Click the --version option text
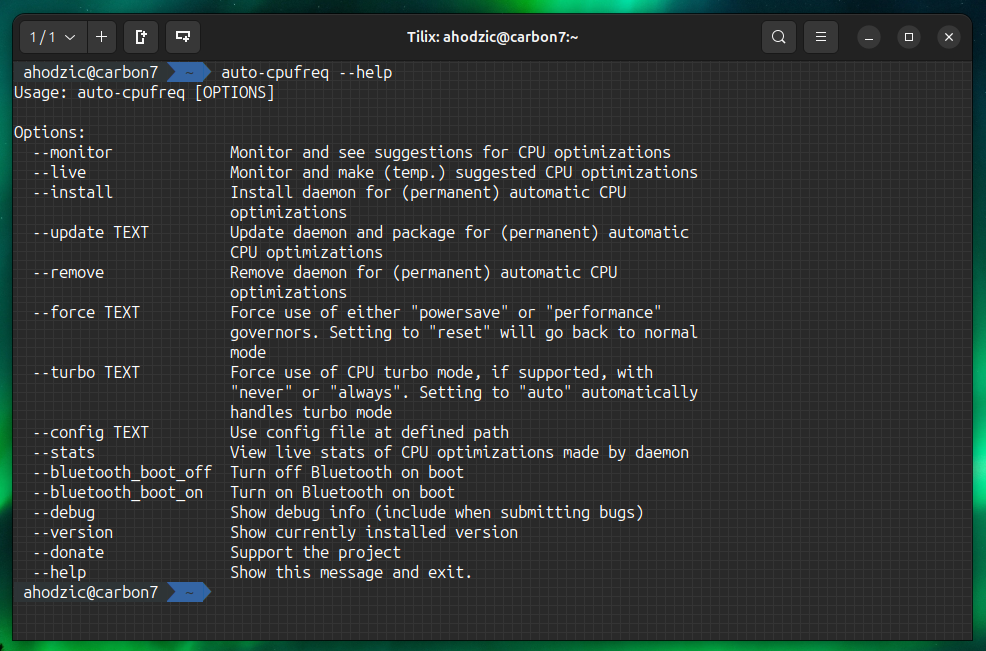986x651 pixels. point(73,533)
